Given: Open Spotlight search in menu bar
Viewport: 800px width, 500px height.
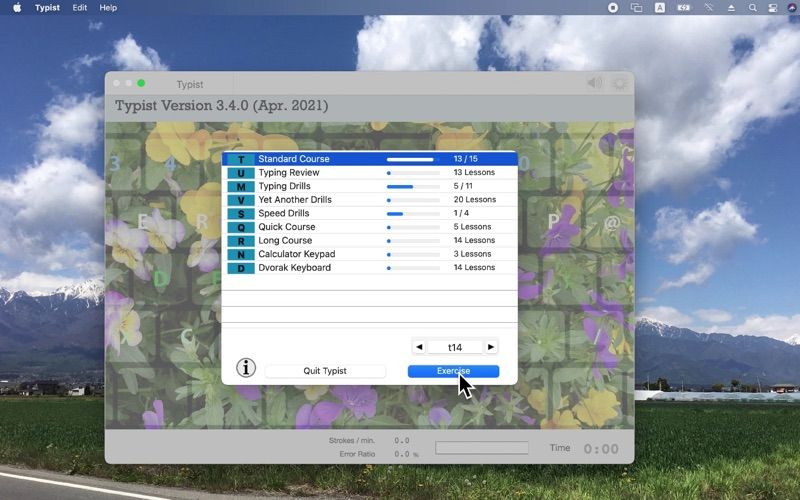Looking at the screenshot, I should pos(753,8).
